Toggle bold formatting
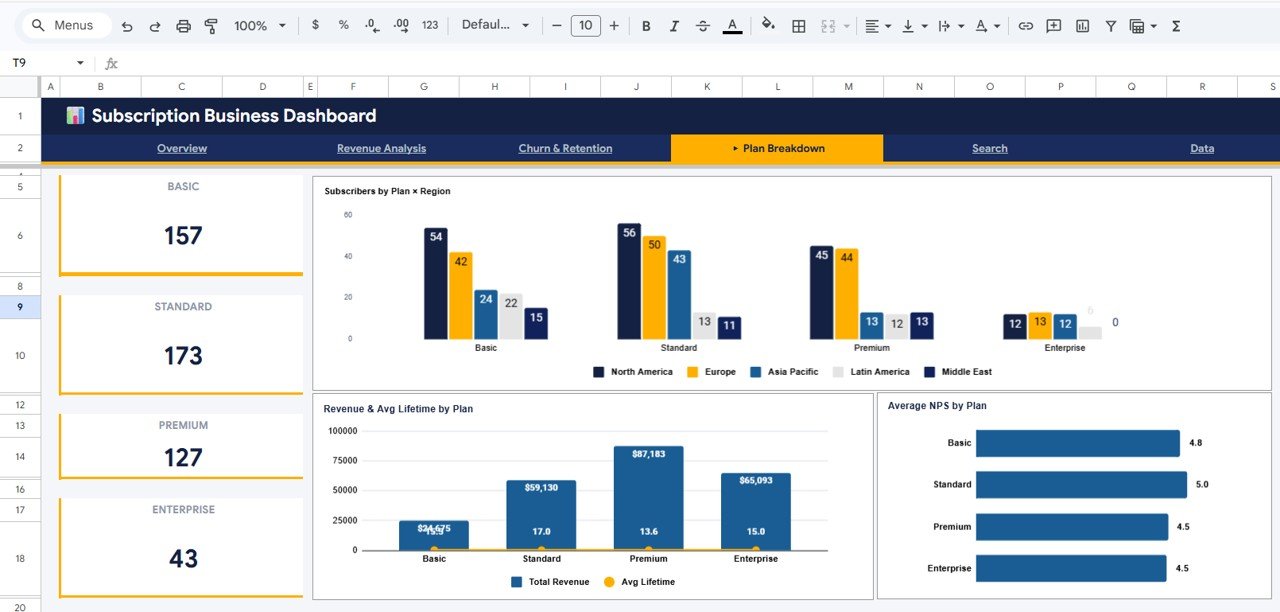 point(645,25)
